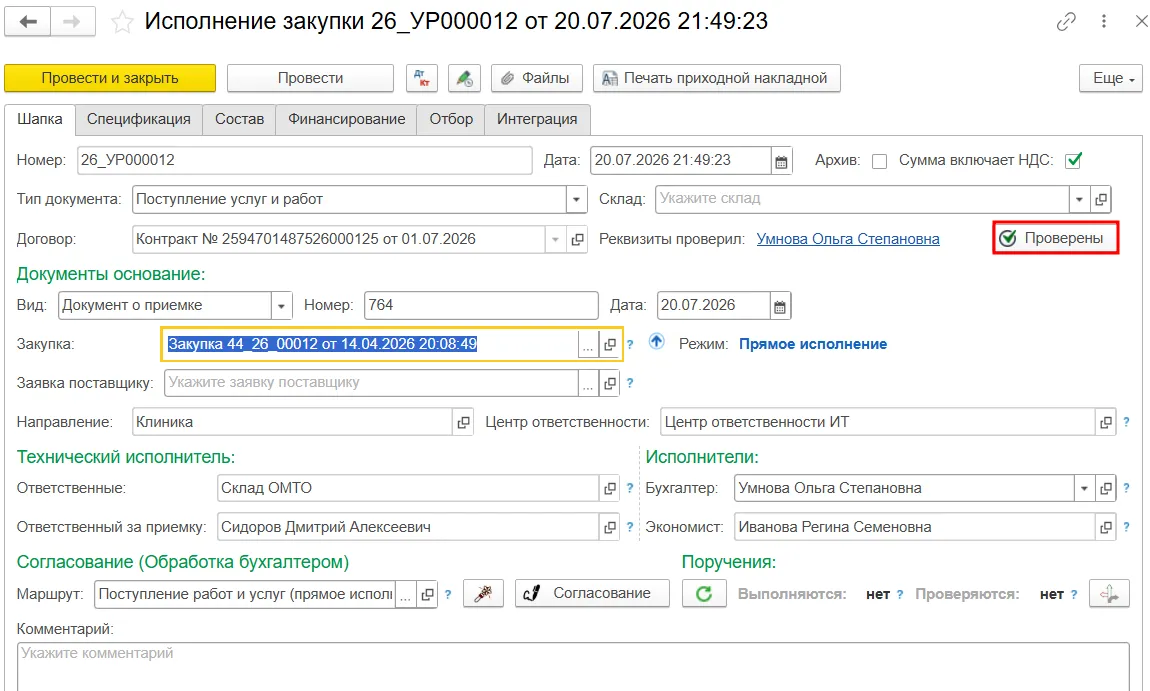This screenshot has height=691, width=1150.
Task: Open Ответственный за приемку record icon
Action: 609,527
